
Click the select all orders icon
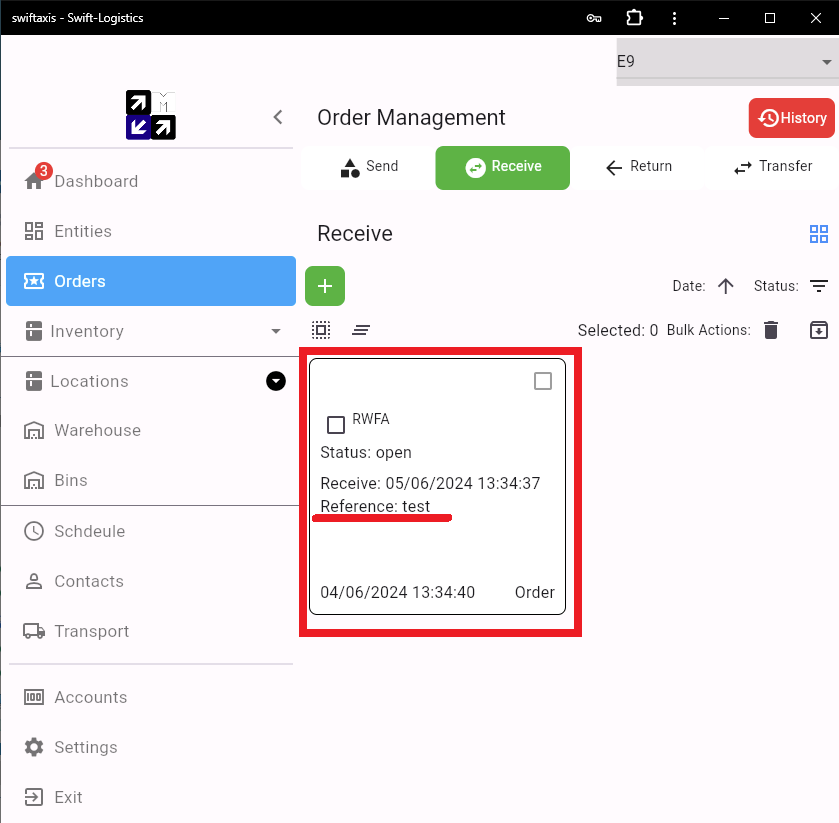pyautogui.click(x=321, y=330)
